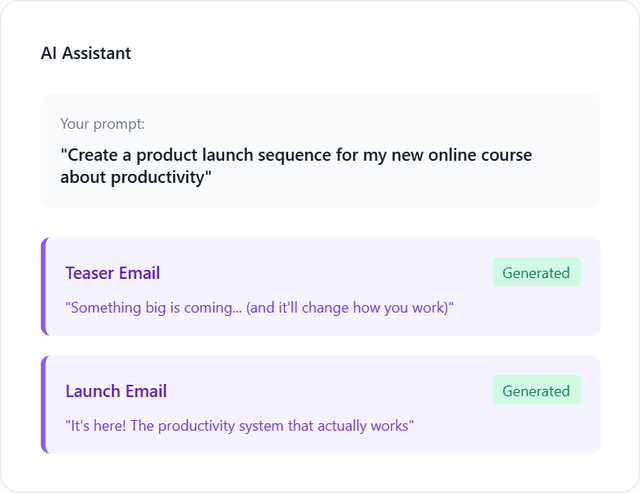Open the Launch Email title
Image resolution: width=640 pixels, height=493 pixels.
click(116, 391)
